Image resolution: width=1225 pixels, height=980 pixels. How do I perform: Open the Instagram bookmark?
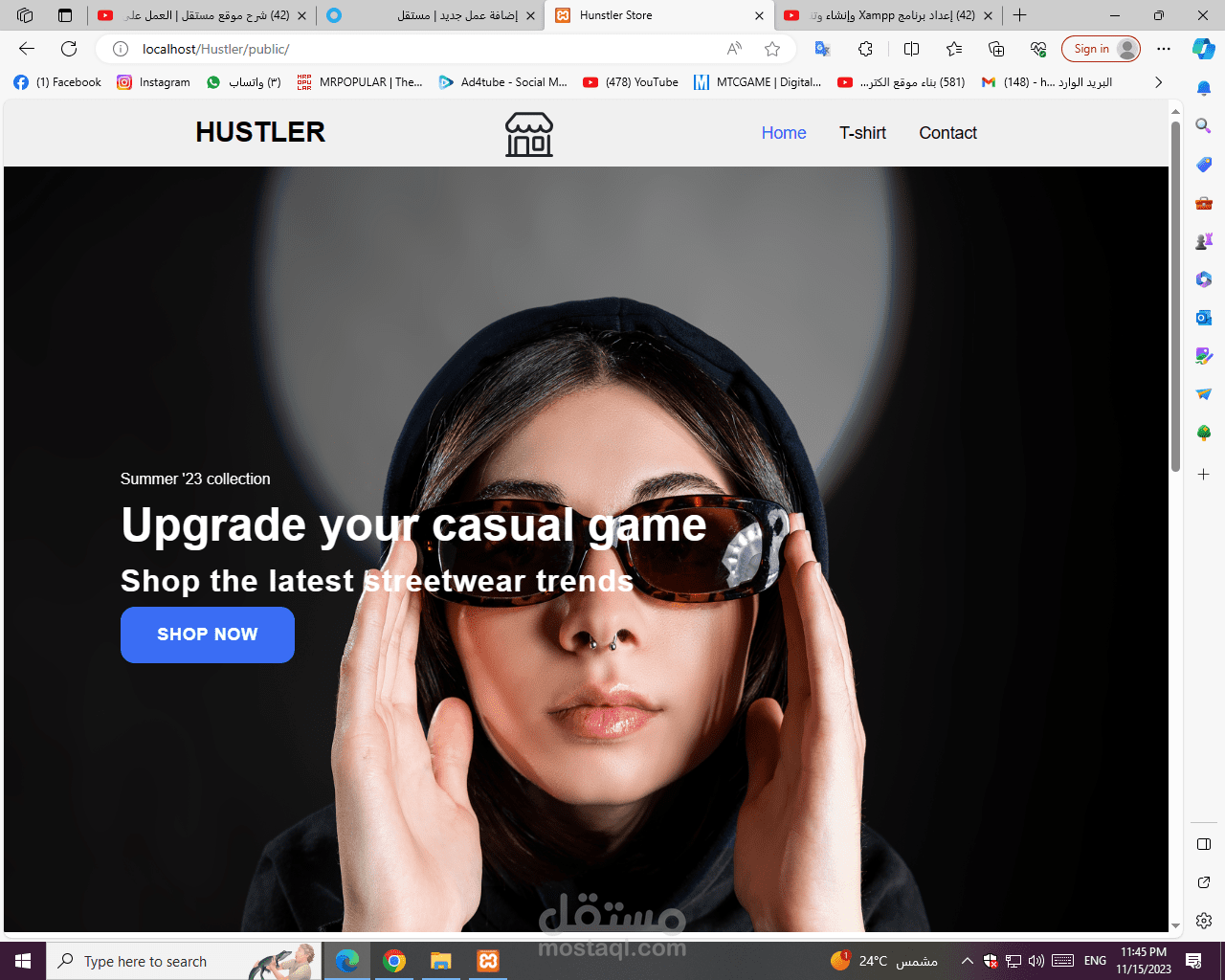153,82
